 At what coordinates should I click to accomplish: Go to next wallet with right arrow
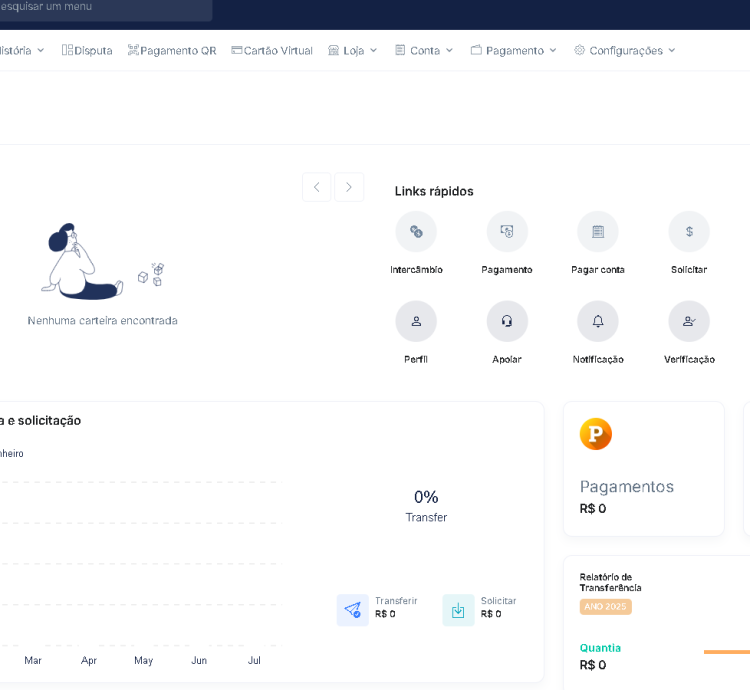click(349, 187)
